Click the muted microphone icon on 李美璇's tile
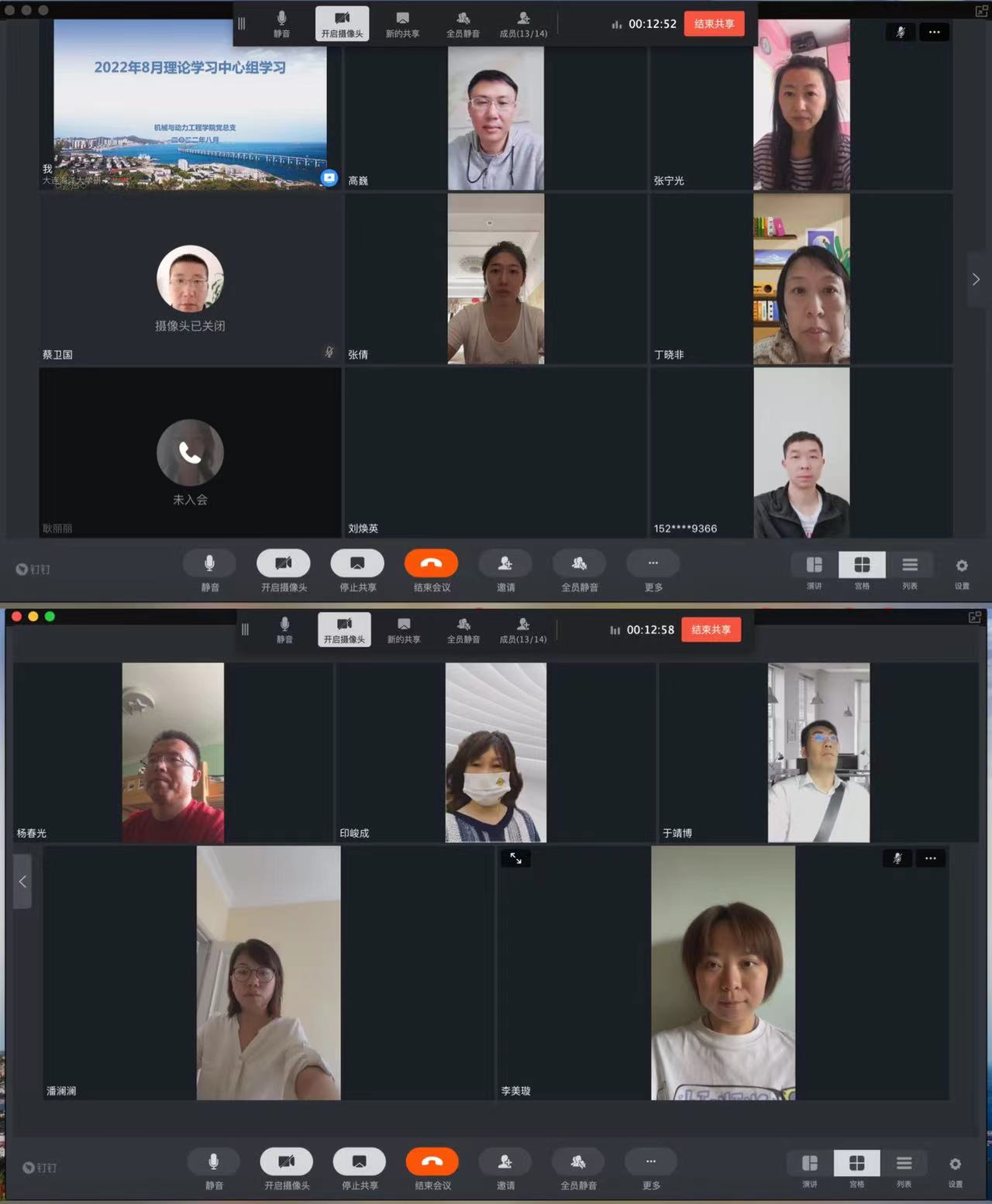 [x=897, y=858]
